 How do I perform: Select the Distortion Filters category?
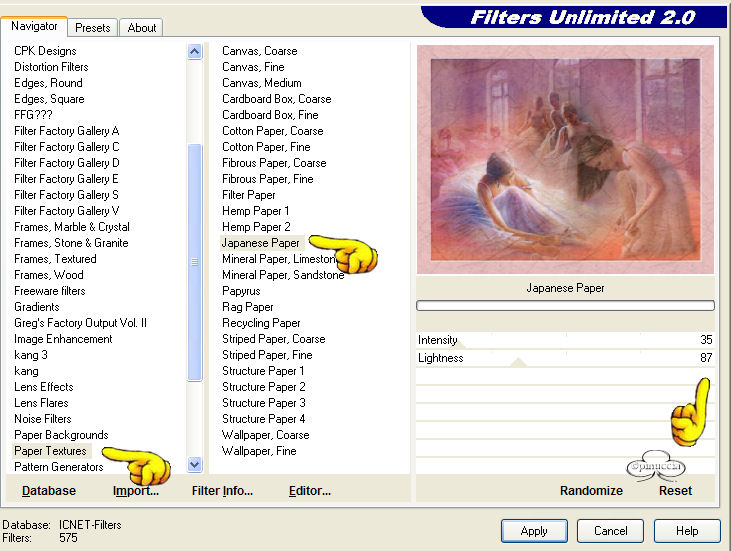[x=51, y=67]
